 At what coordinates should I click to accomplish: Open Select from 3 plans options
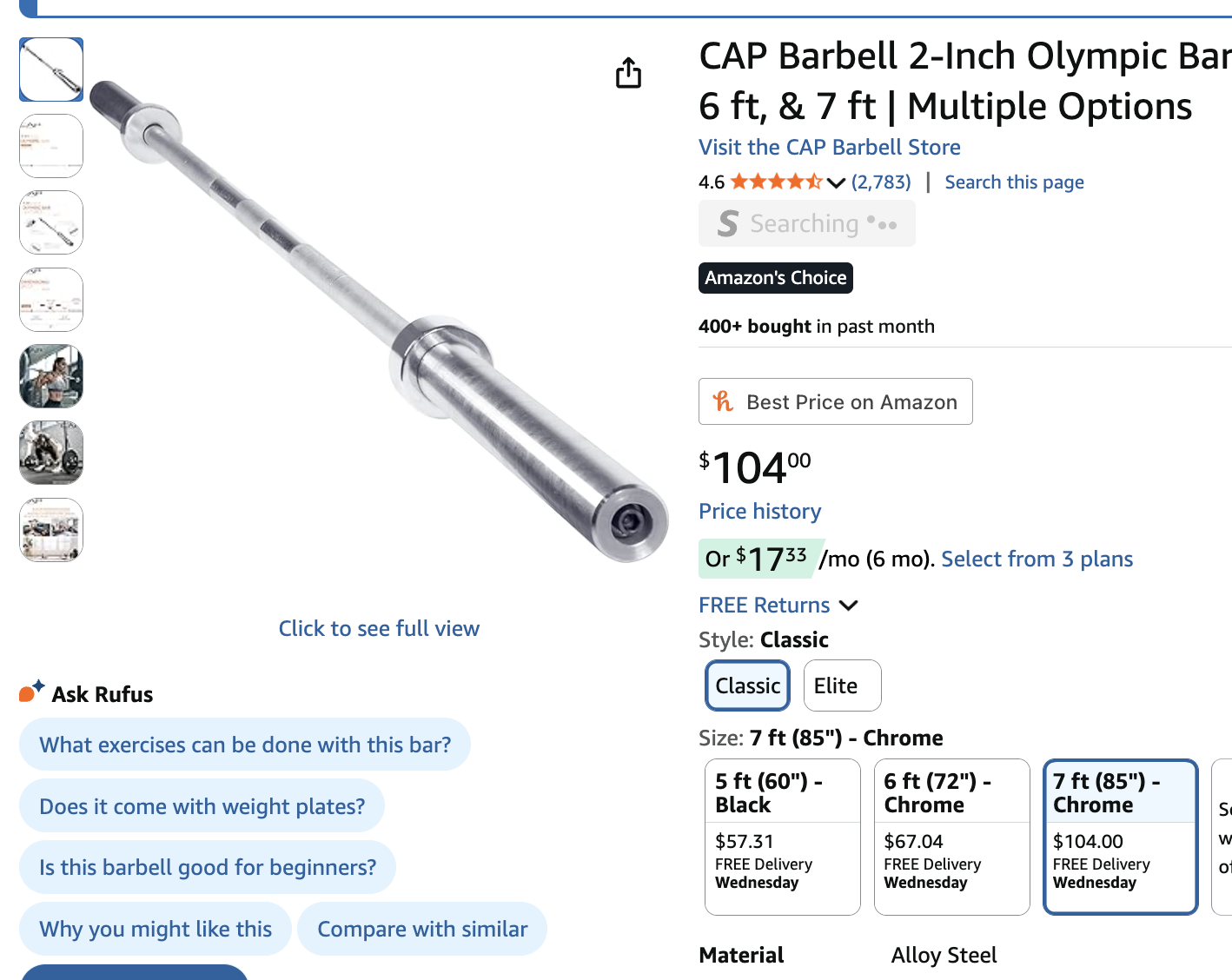click(1037, 559)
